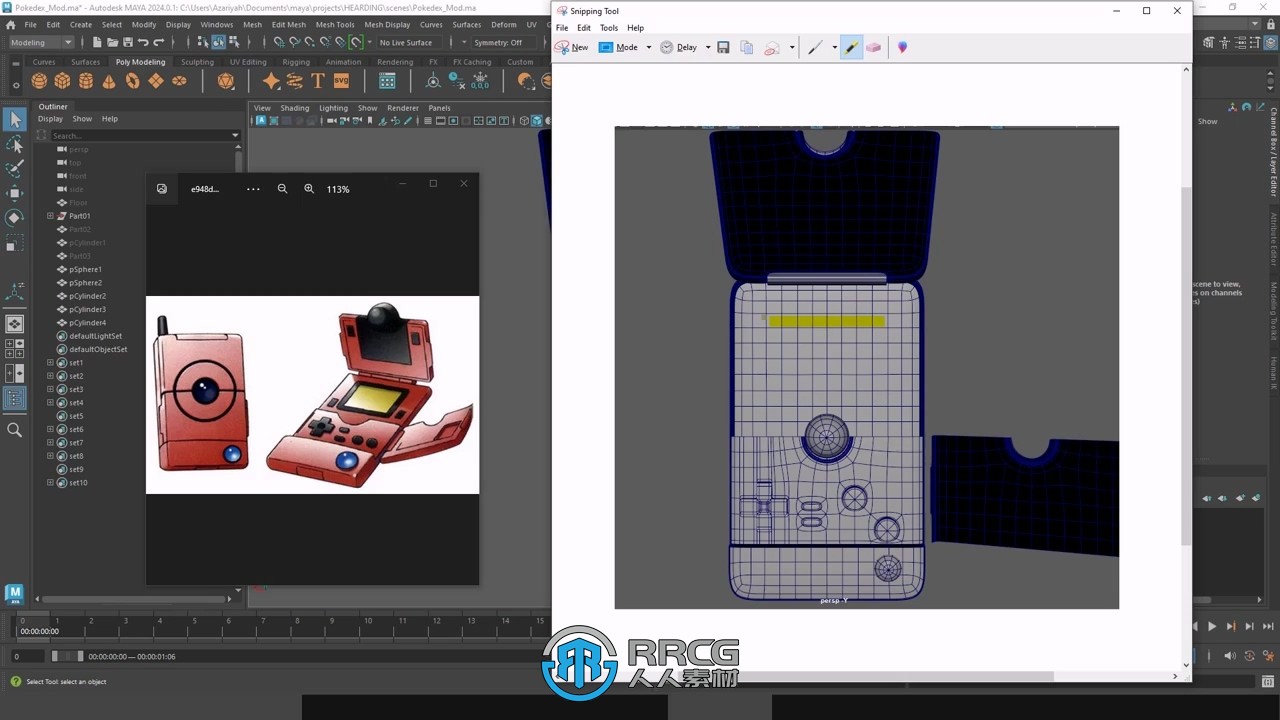
Task: Create a polygon cube from the shelf
Action: point(62,81)
